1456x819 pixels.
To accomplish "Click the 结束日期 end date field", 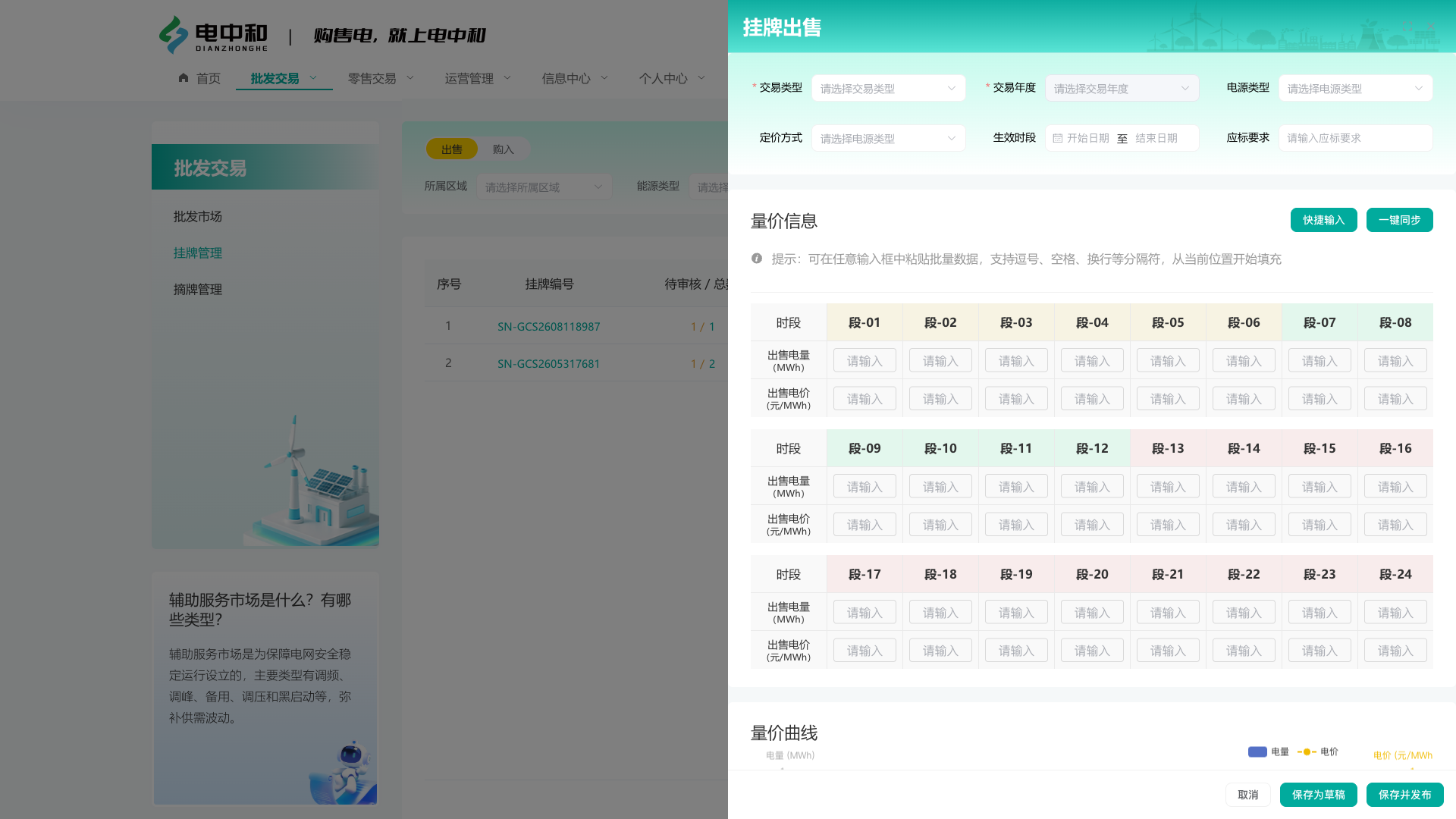I will pos(1156,138).
